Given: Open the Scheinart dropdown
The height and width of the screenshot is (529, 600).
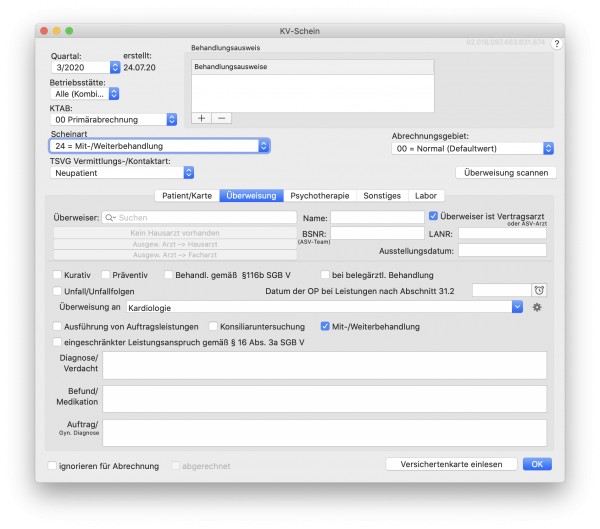Looking at the screenshot, I should click(x=160, y=146).
